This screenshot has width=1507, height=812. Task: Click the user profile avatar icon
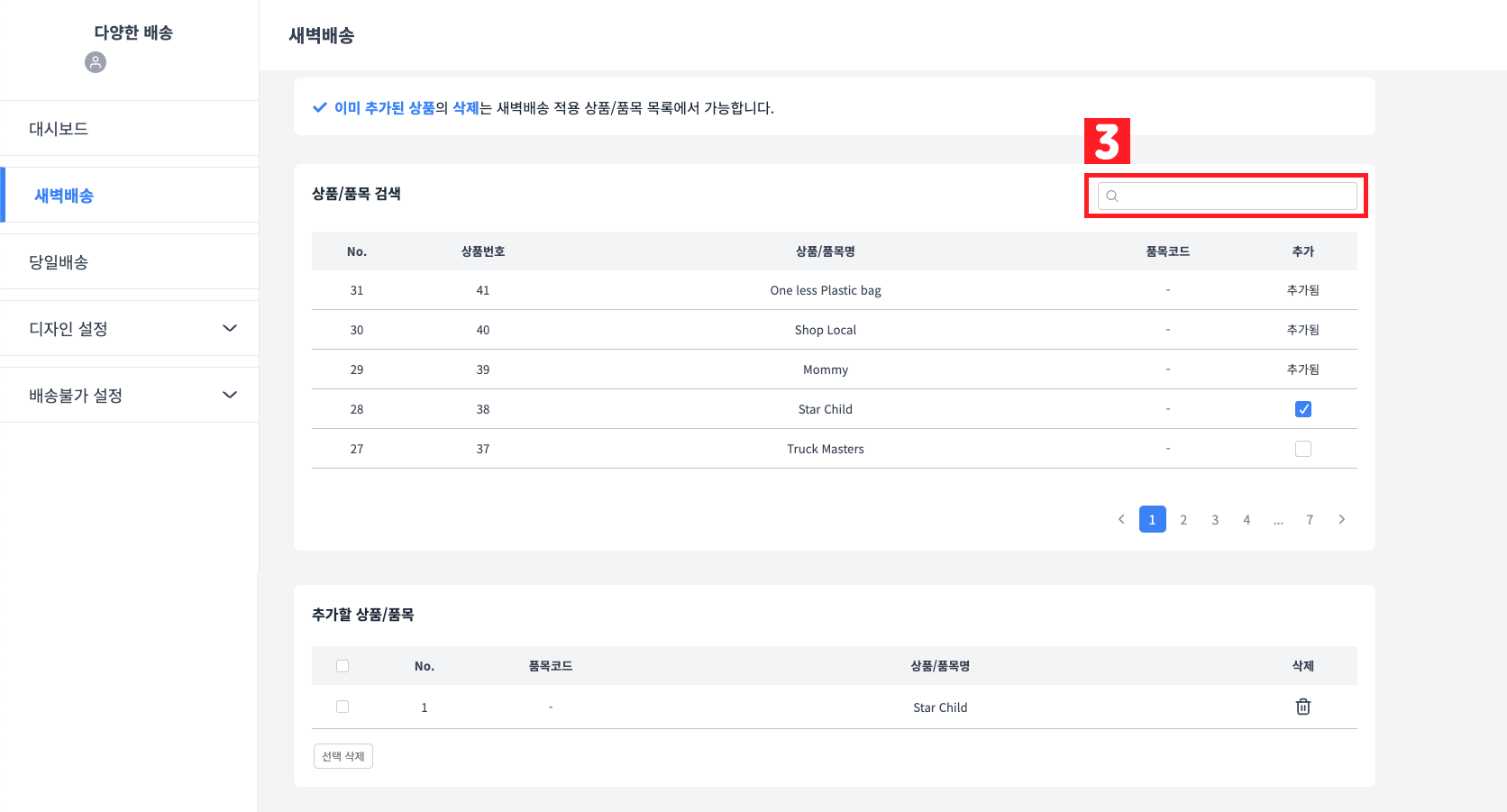point(96,62)
